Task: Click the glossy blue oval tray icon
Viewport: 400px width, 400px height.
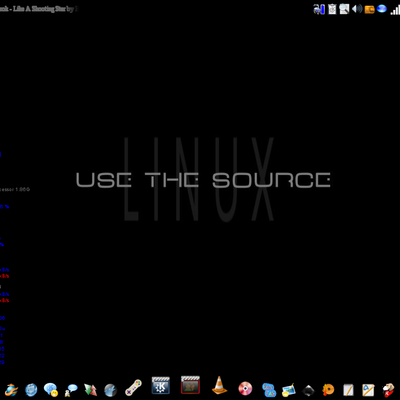Action: pyautogui.click(x=382, y=9)
